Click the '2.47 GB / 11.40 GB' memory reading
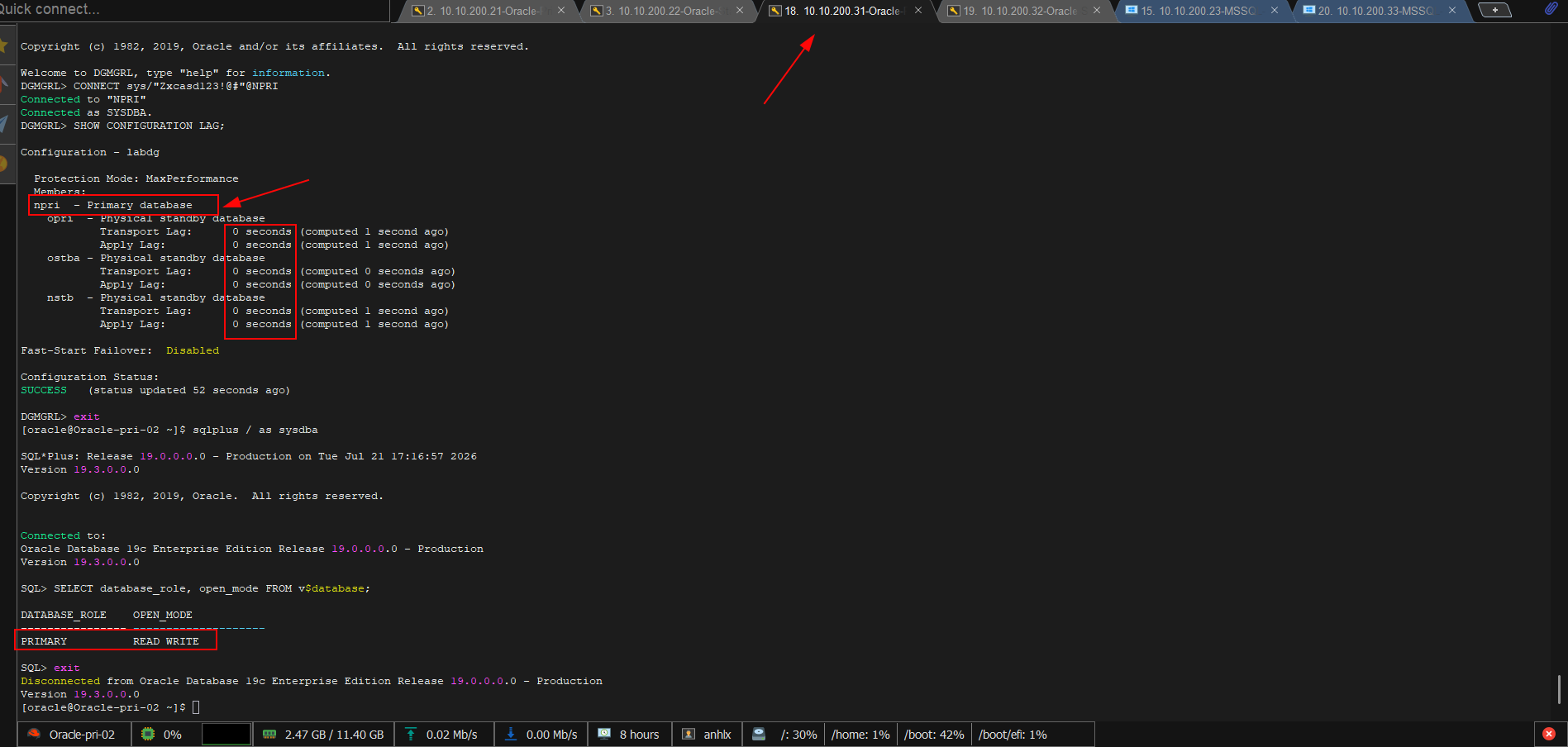This screenshot has height=747, width=1568. (335, 735)
